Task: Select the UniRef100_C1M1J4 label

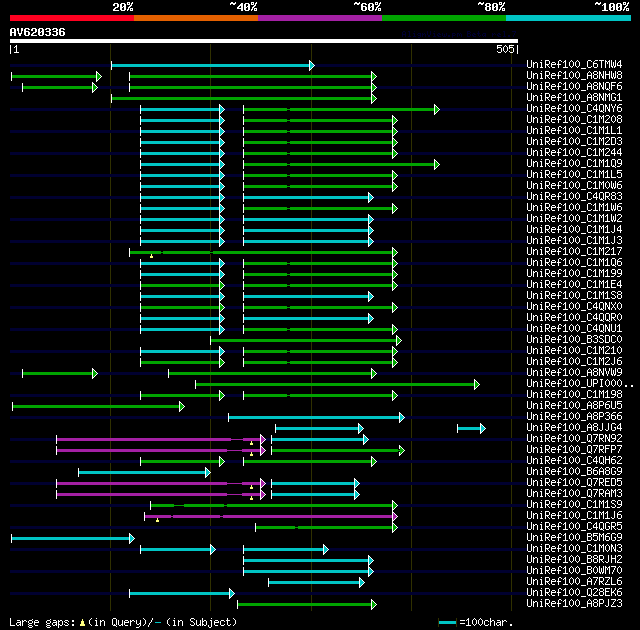Action: click(x=574, y=230)
